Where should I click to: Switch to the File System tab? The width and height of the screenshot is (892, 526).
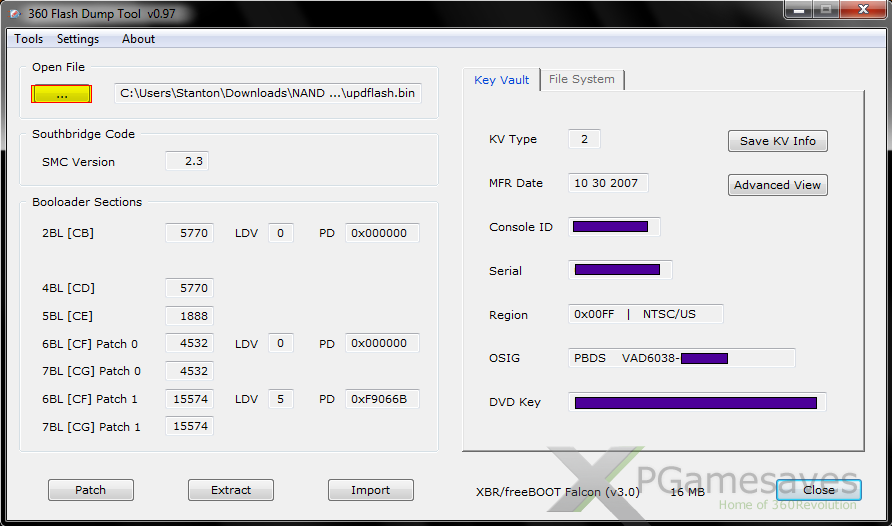click(582, 79)
